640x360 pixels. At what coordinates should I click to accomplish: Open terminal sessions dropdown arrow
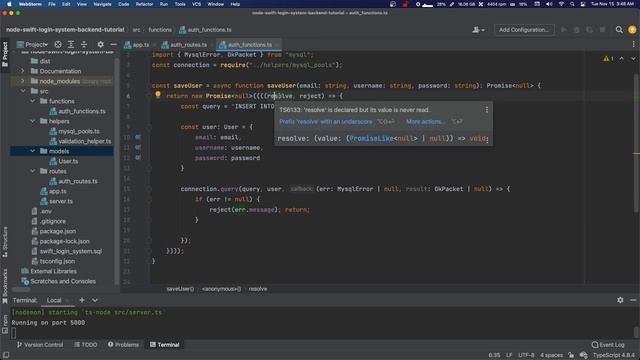pyautogui.click(x=95, y=300)
